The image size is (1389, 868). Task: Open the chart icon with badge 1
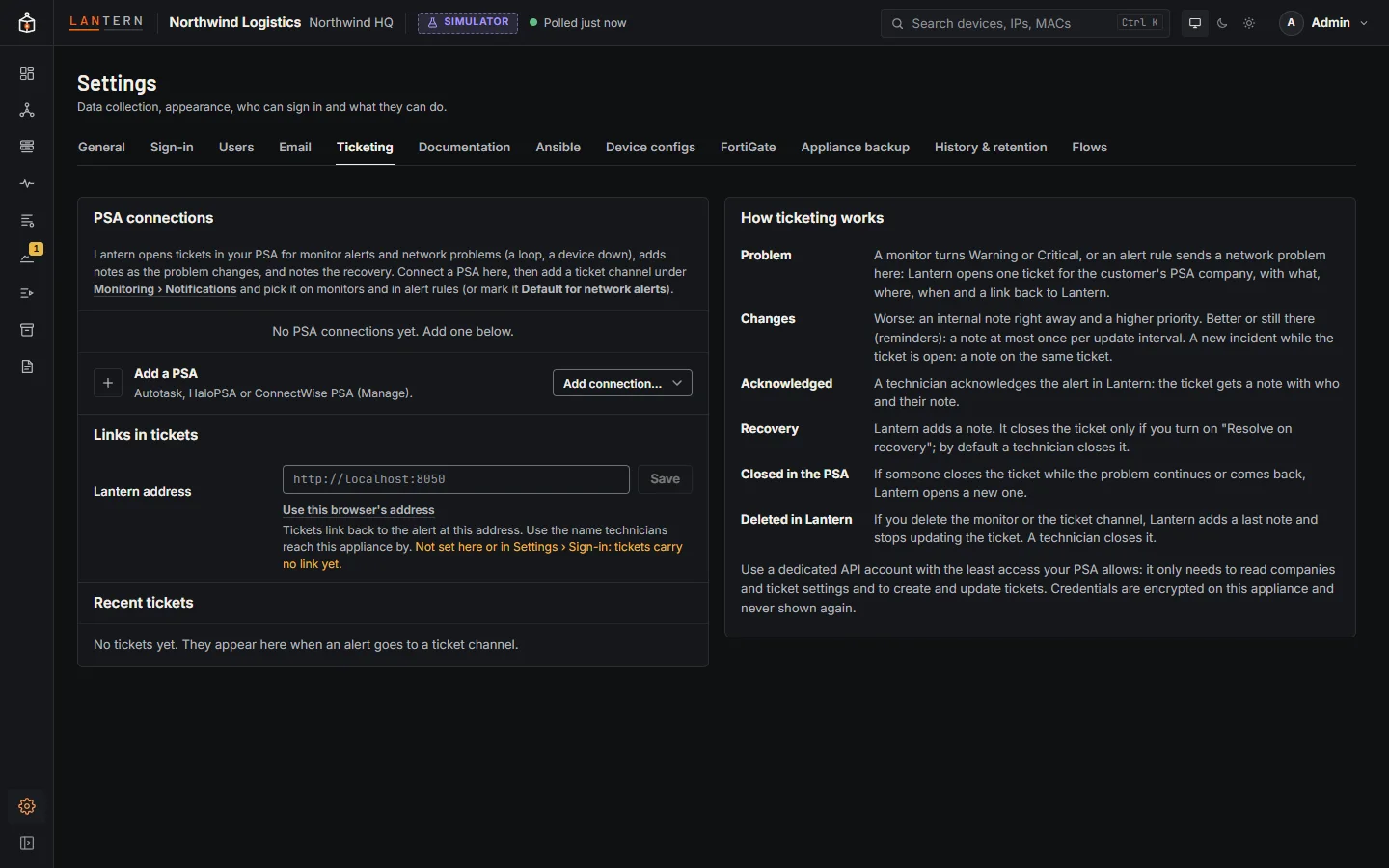pyautogui.click(x=27, y=257)
